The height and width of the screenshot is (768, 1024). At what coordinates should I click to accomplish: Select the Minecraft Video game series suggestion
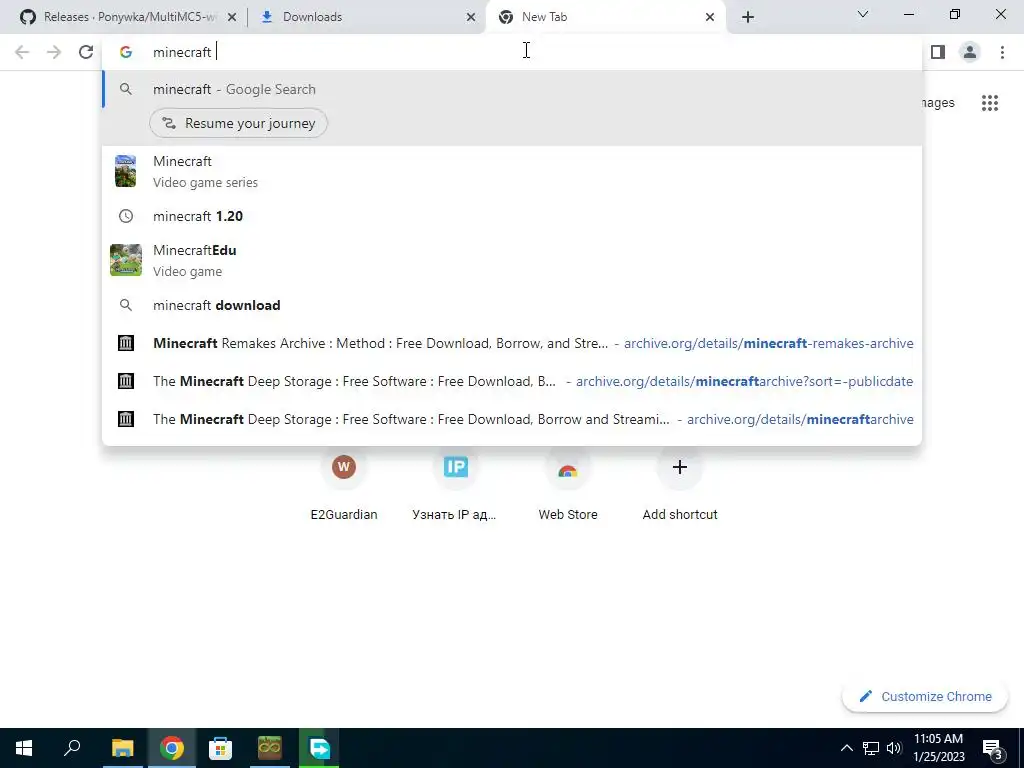512,172
